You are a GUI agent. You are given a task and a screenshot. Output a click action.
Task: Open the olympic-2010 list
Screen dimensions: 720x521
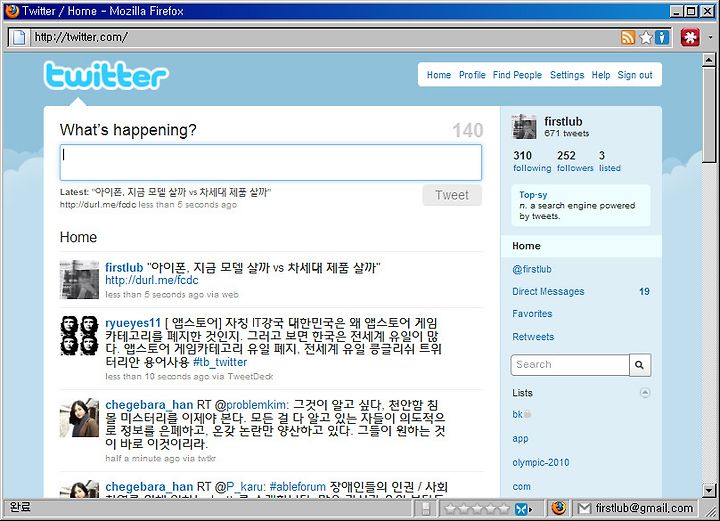click(540, 462)
